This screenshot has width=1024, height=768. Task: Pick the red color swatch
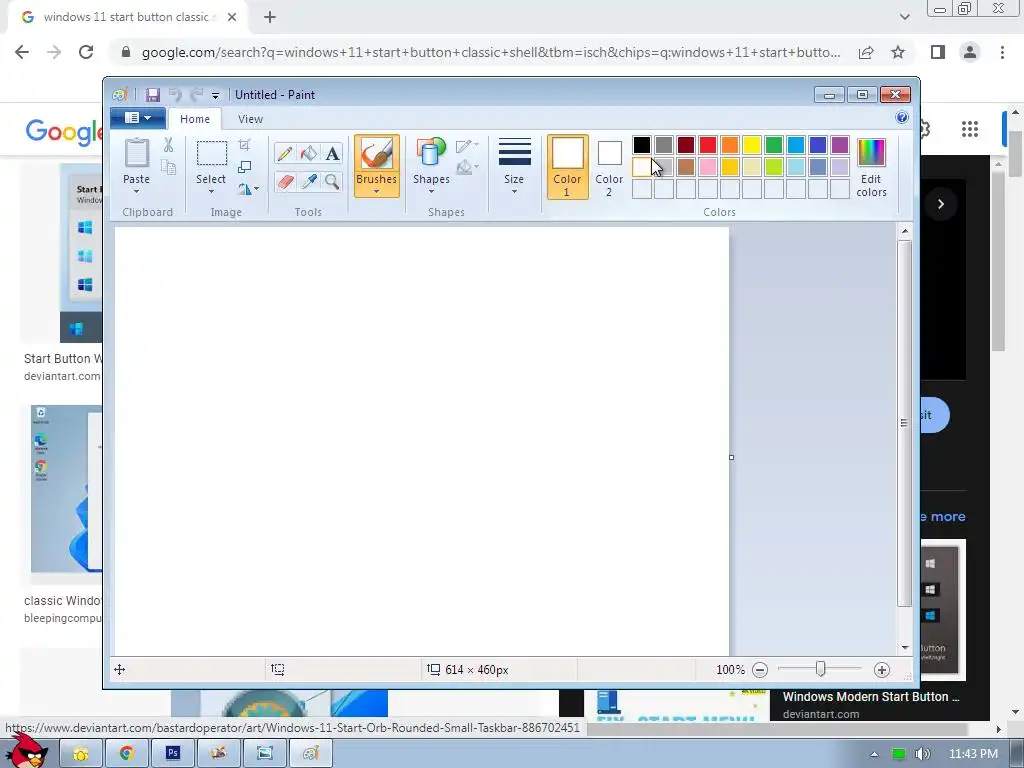tap(708, 145)
